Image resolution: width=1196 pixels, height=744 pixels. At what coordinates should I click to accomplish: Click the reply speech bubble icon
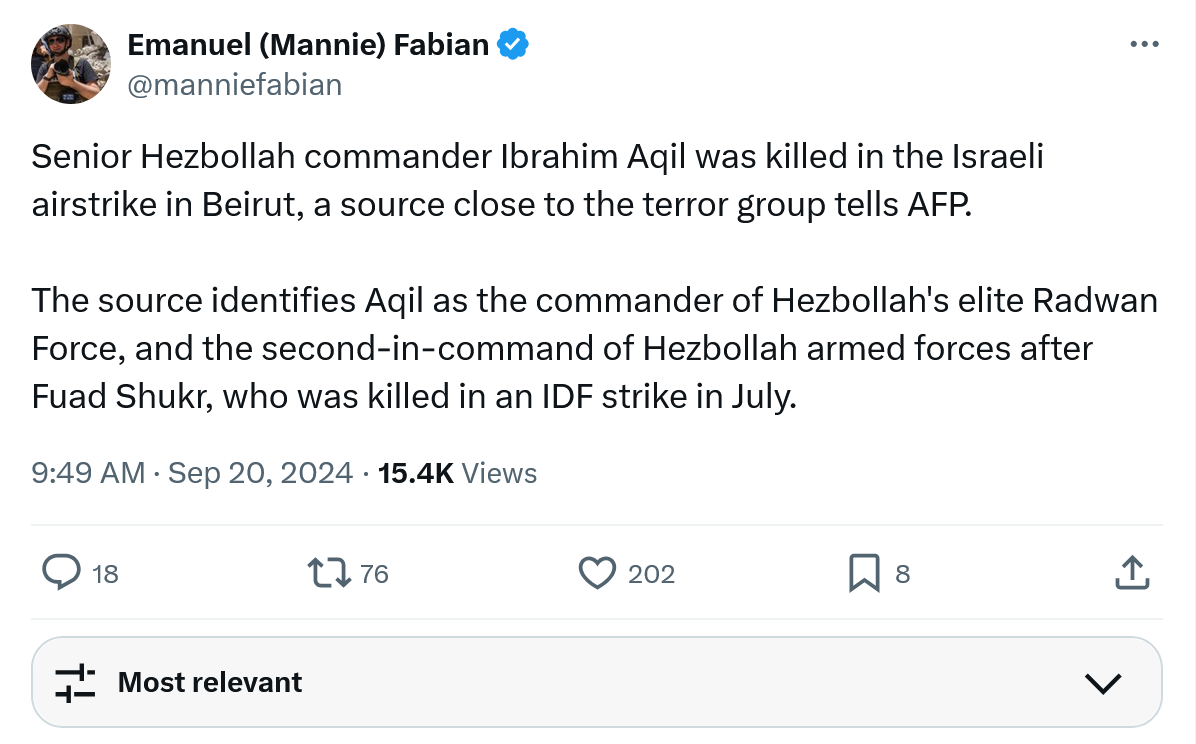61,573
